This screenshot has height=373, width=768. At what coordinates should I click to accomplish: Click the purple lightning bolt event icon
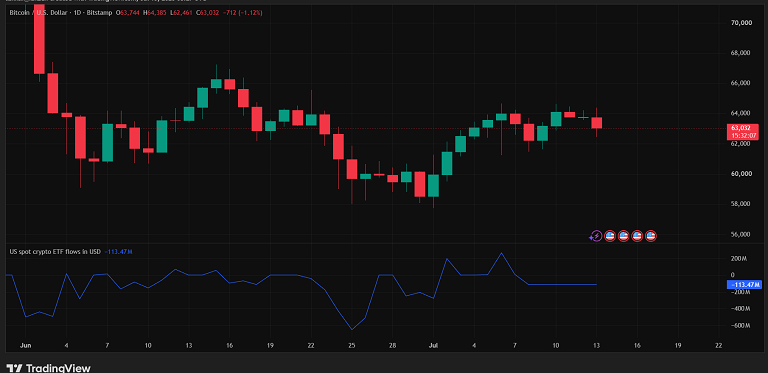pos(596,236)
